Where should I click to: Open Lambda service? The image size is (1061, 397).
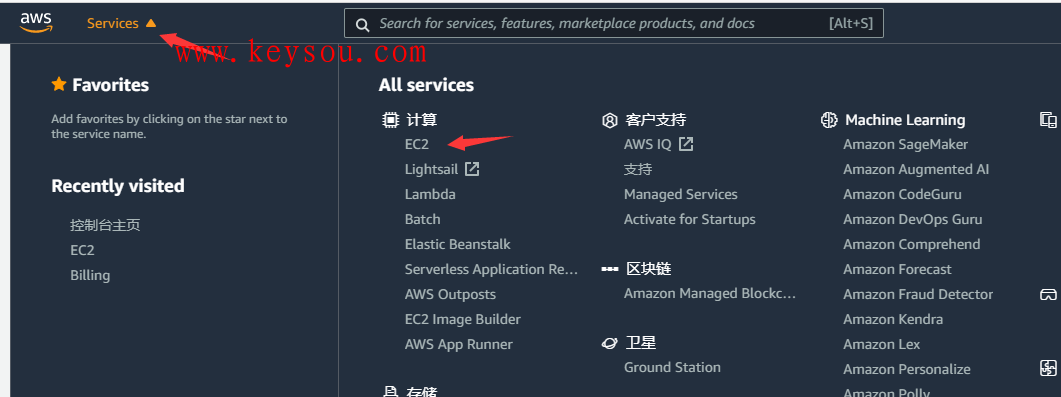[430, 194]
